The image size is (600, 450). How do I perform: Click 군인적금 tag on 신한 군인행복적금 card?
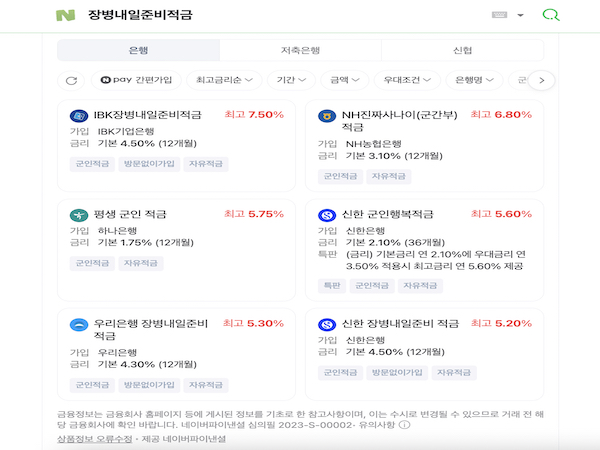pyautogui.click(x=372, y=286)
